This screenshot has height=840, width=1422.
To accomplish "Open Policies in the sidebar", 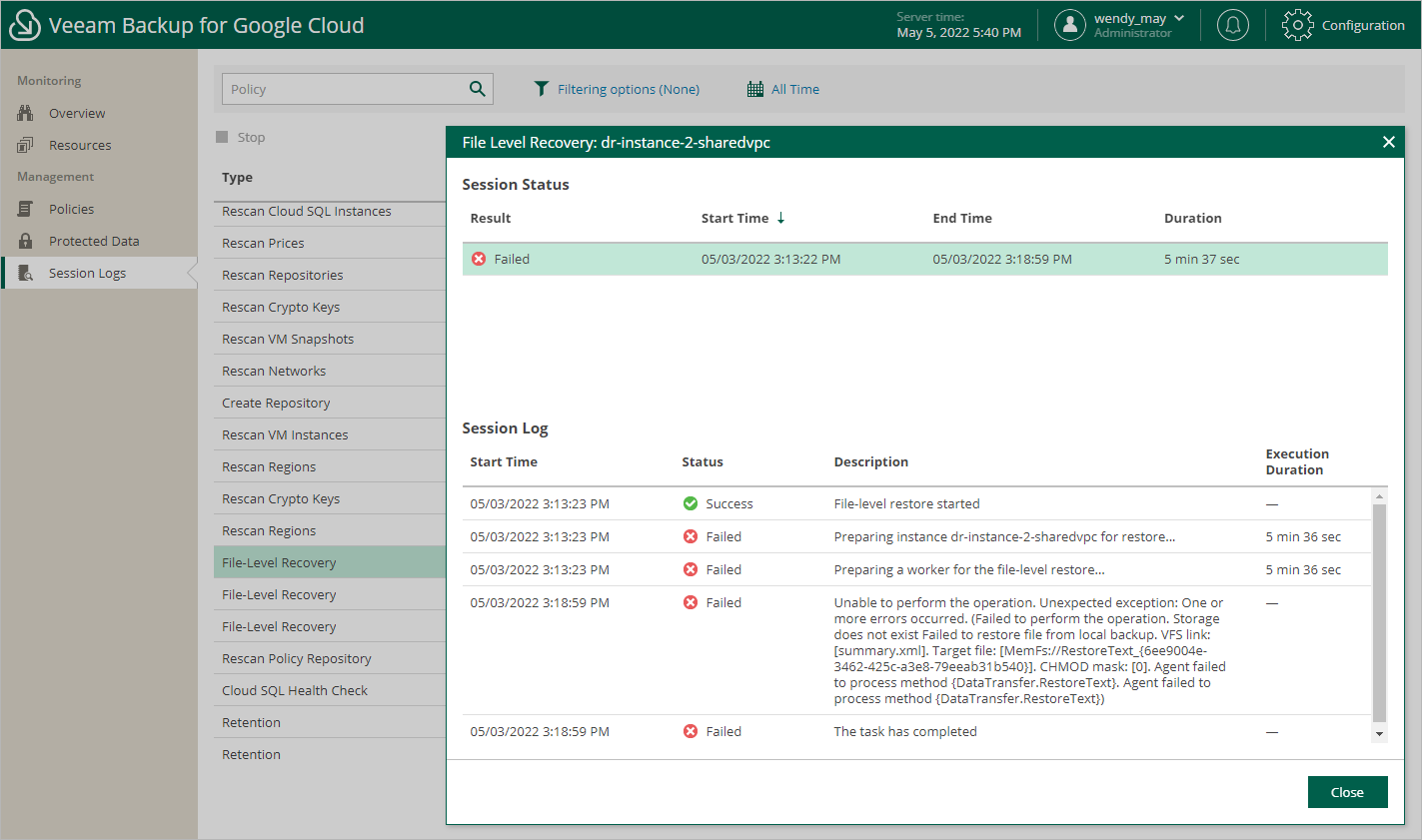I will pyautogui.click(x=71, y=209).
